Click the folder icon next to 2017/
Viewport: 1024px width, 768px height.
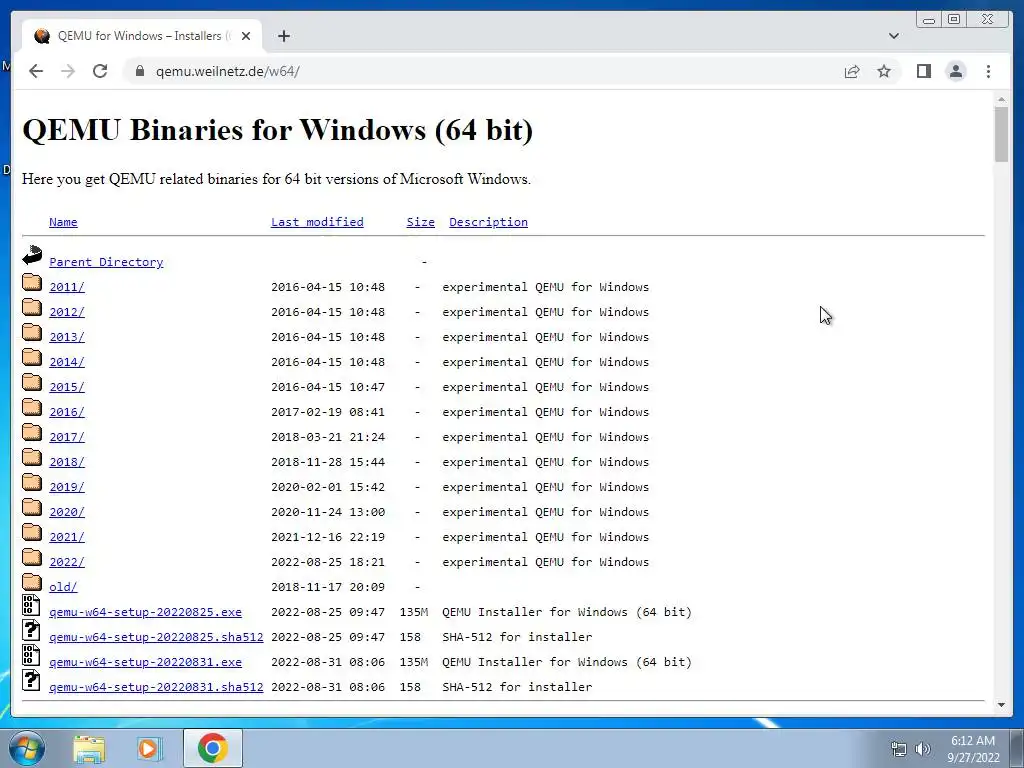click(x=31, y=433)
